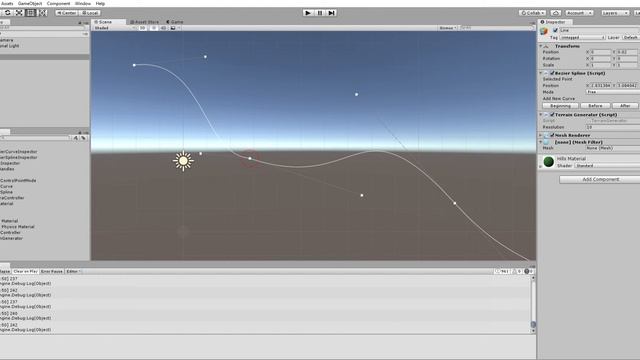This screenshot has height=360, width=640.
Task: Open the Window menu
Action: pos(83,3)
